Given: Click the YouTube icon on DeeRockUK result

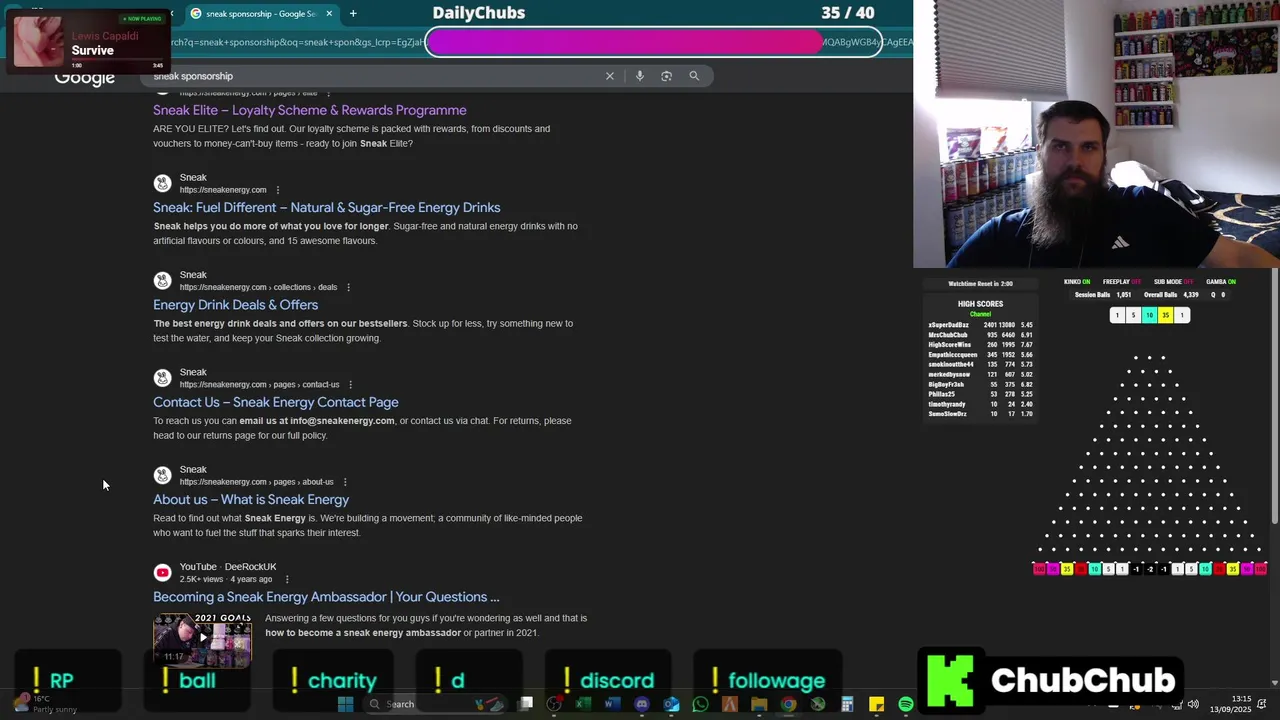Looking at the screenshot, I should pyautogui.click(x=162, y=573).
